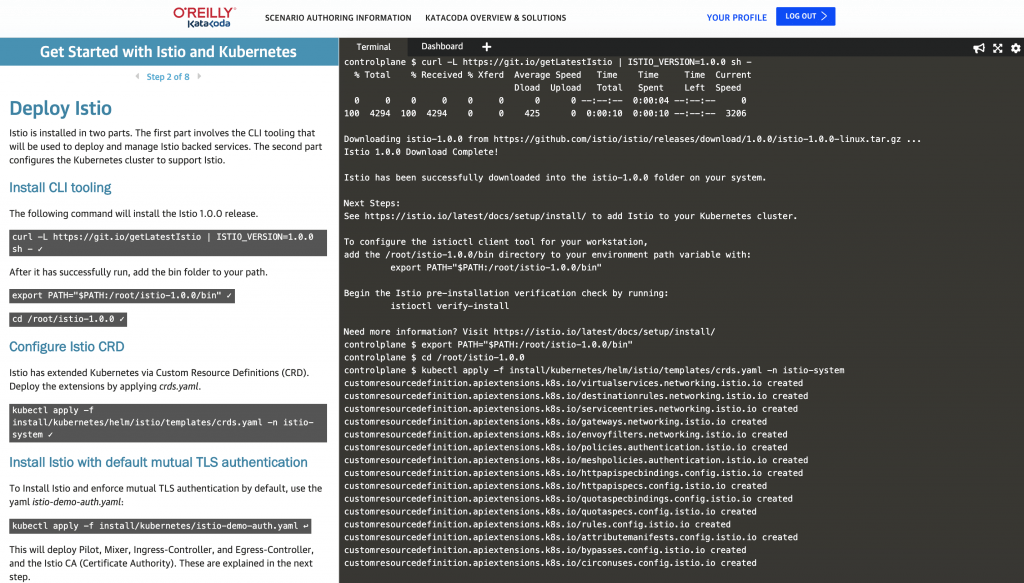
Task: Click the 'Step 2 of 8' indicator
Action: [168, 76]
